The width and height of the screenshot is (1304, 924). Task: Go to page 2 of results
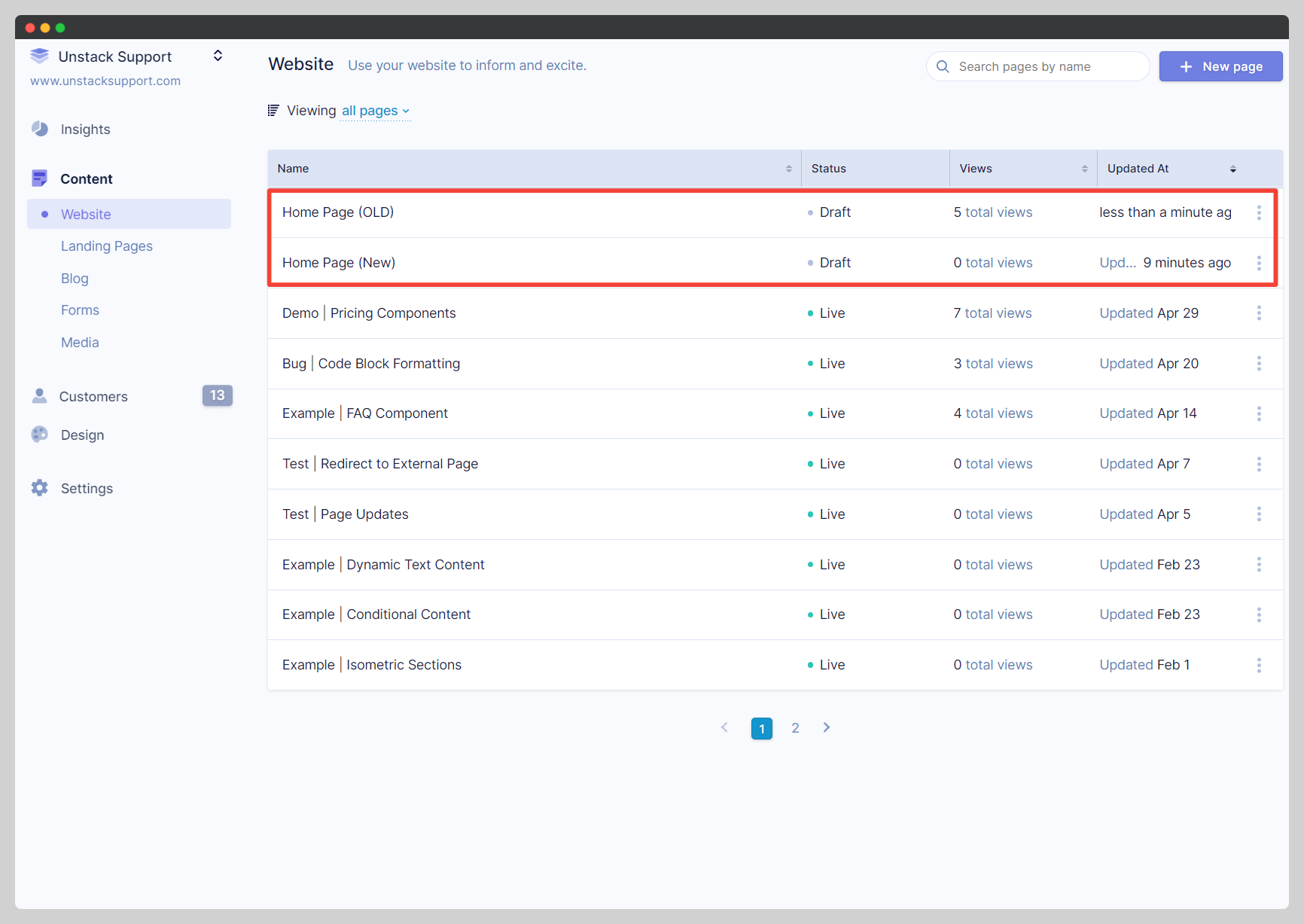[x=795, y=728]
